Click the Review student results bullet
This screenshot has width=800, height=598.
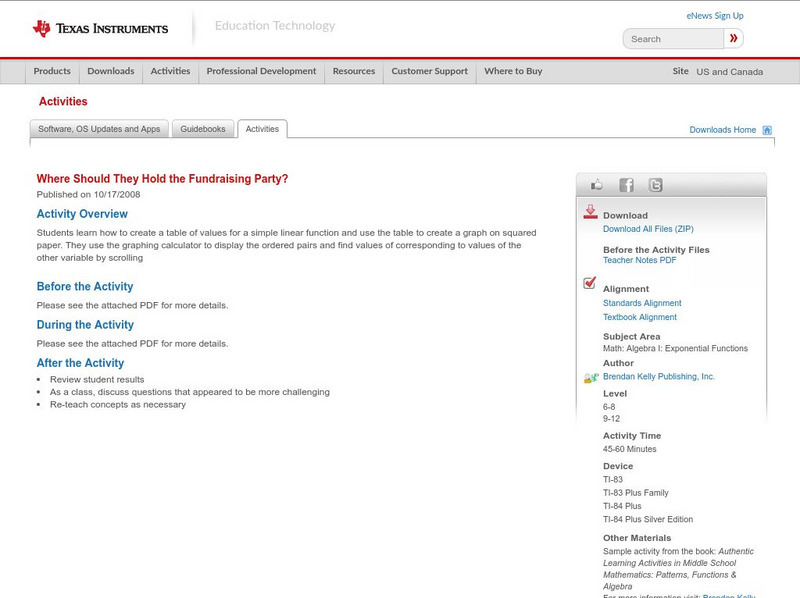pos(97,380)
